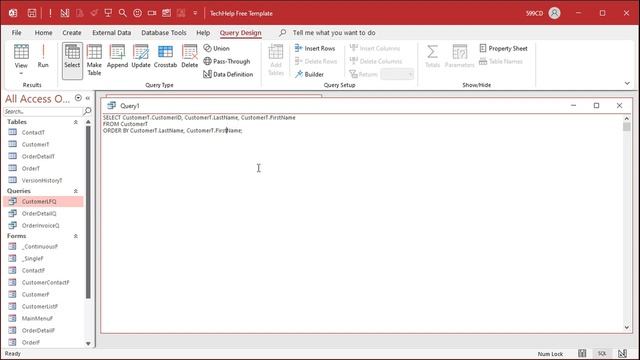Switch query to Data Definition type
The image size is (640, 360).
228,74
